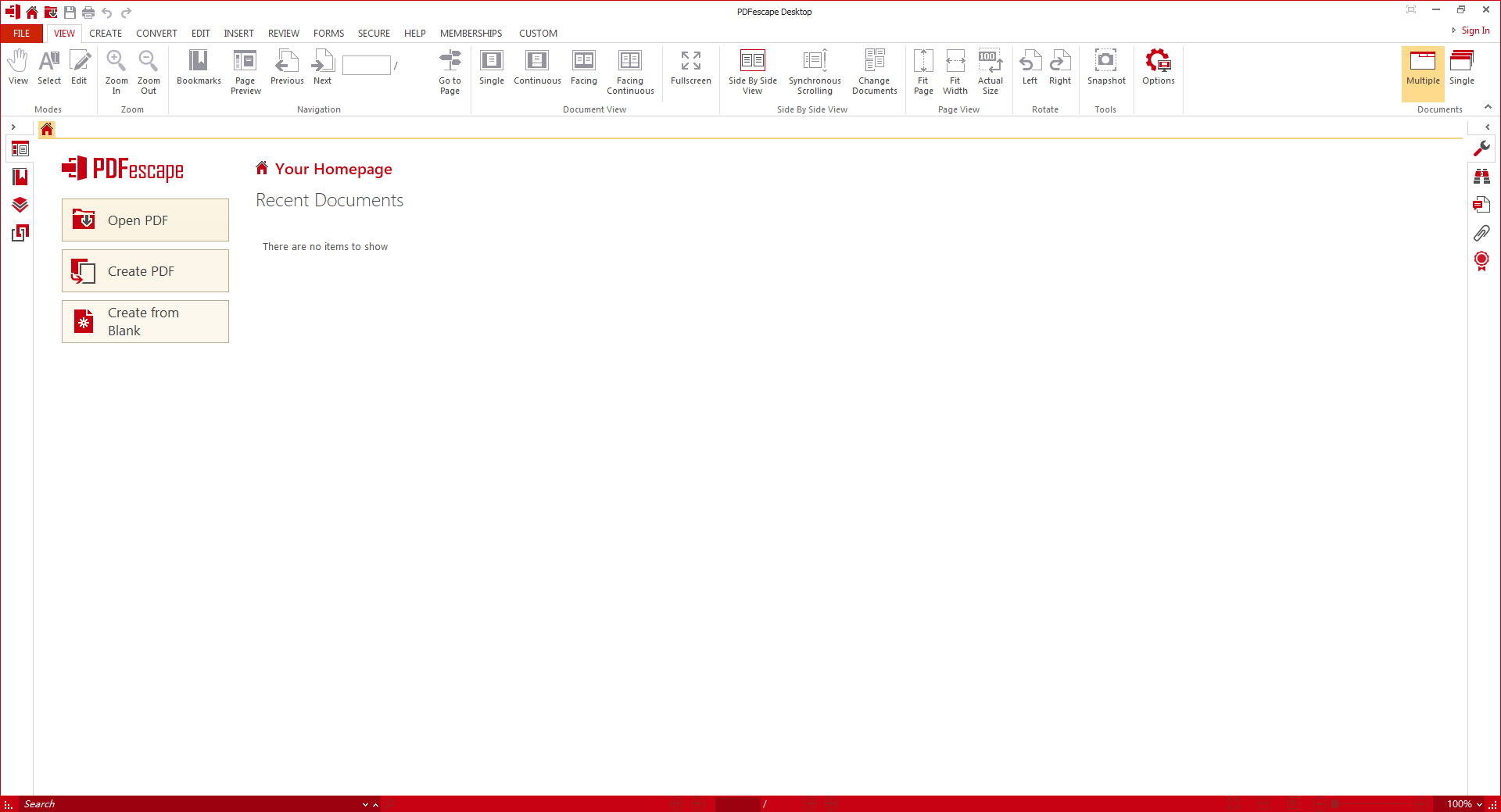Activate the Select text mode

[49, 68]
